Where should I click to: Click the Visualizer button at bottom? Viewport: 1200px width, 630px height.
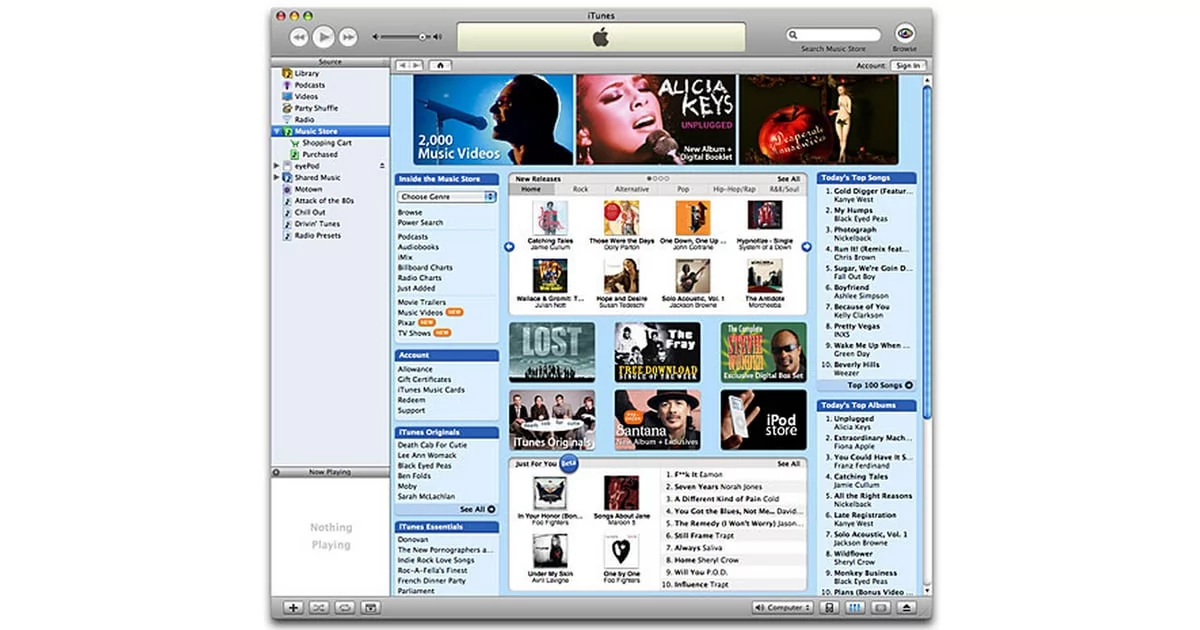click(882, 607)
